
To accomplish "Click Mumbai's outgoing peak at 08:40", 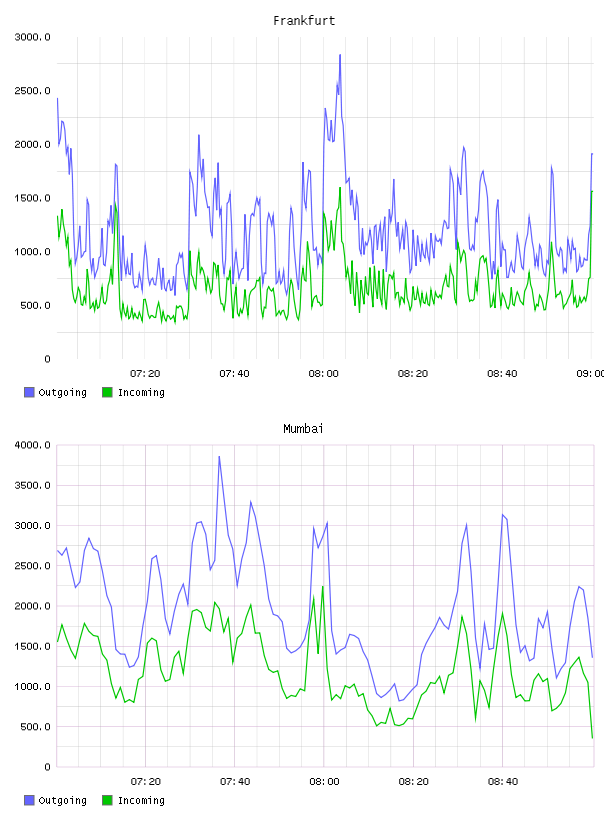I will coord(503,515).
